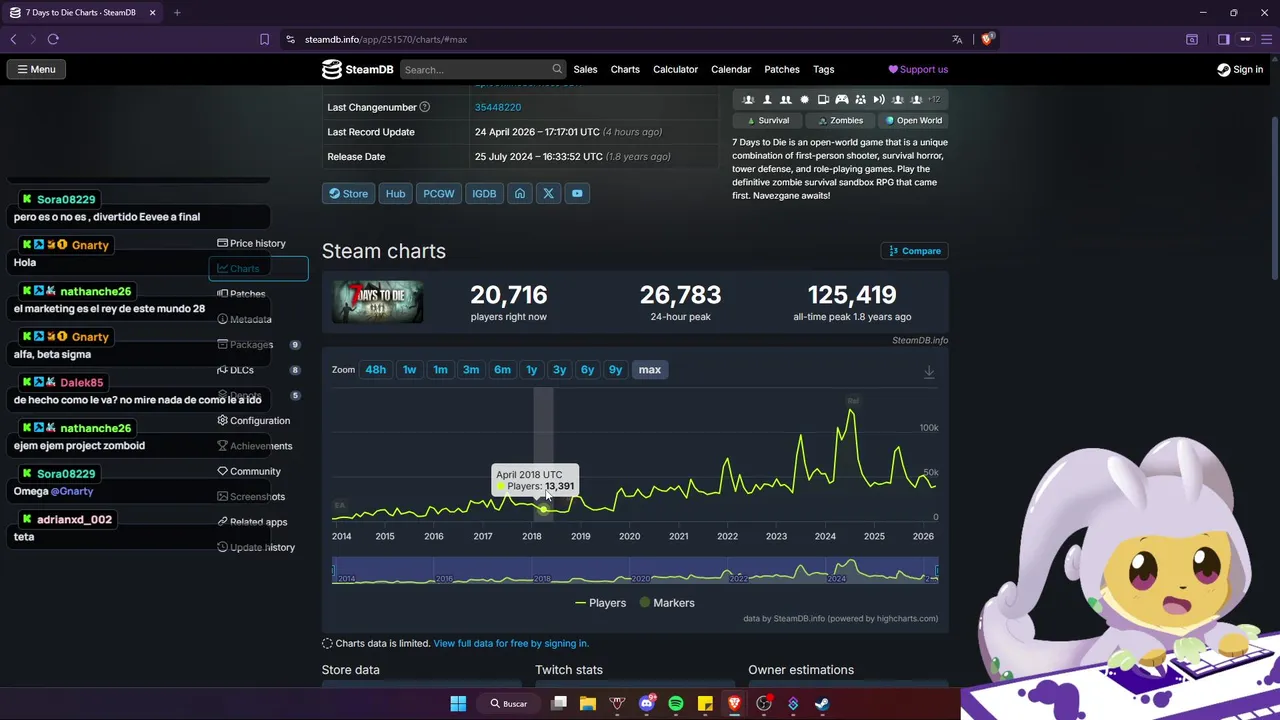Select the Survival tag
The width and height of the screenshot is (1280, 720).
tap(768, 120)
